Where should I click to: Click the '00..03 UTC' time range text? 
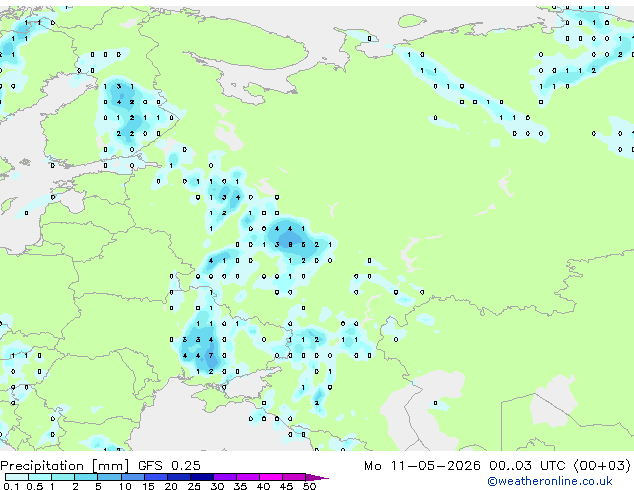pyautogui.click(x=526, y=466)
